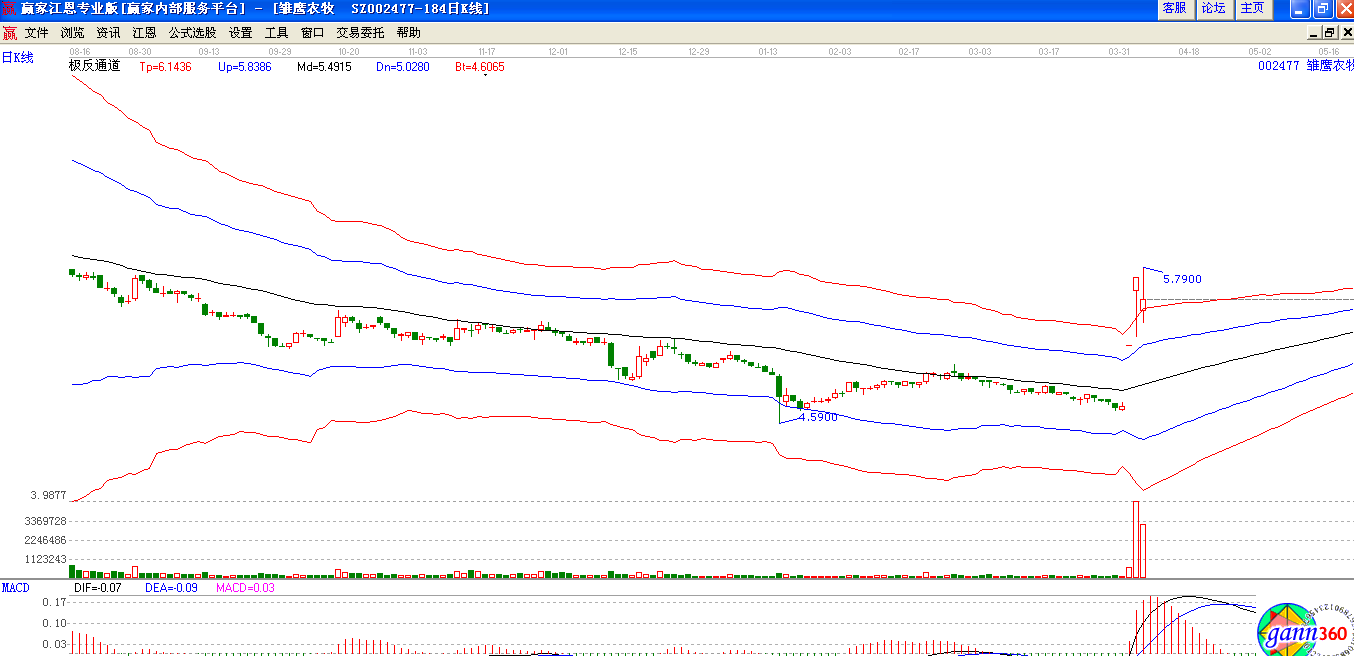The image size is (1354, 656).
Task: Click the Md=5.4915 value
Action: pos(324,67)
